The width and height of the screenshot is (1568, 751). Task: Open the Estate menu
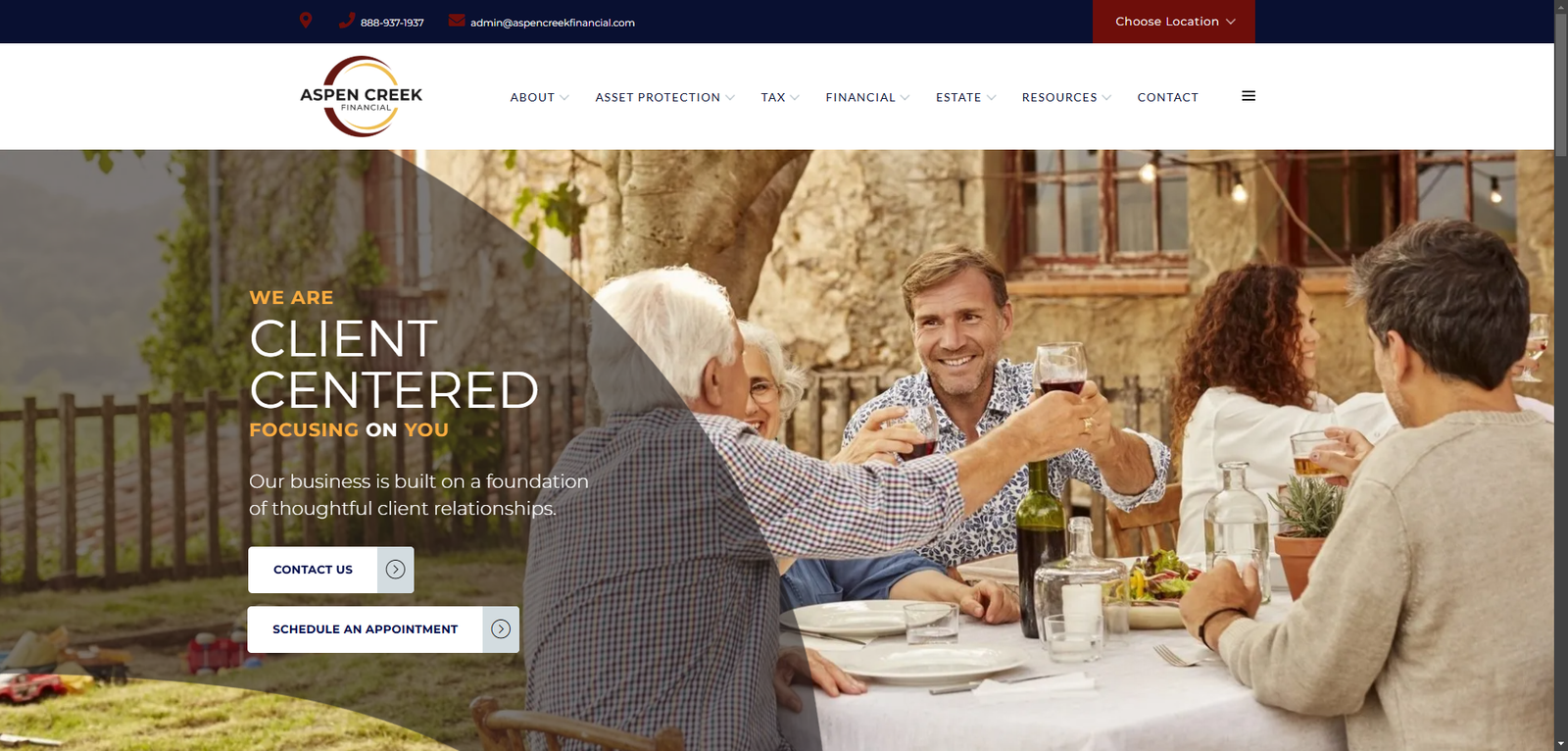(965, 98)
